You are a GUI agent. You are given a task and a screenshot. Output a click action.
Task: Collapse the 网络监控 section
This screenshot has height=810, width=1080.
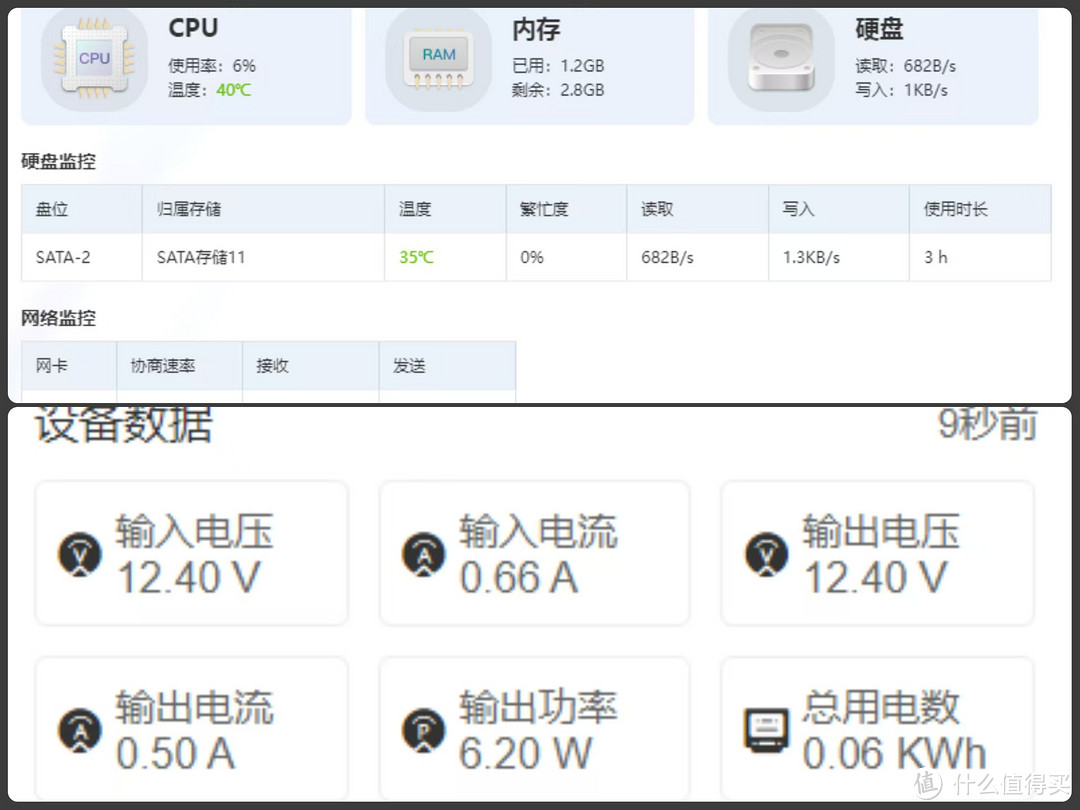[x=58, y=318]
